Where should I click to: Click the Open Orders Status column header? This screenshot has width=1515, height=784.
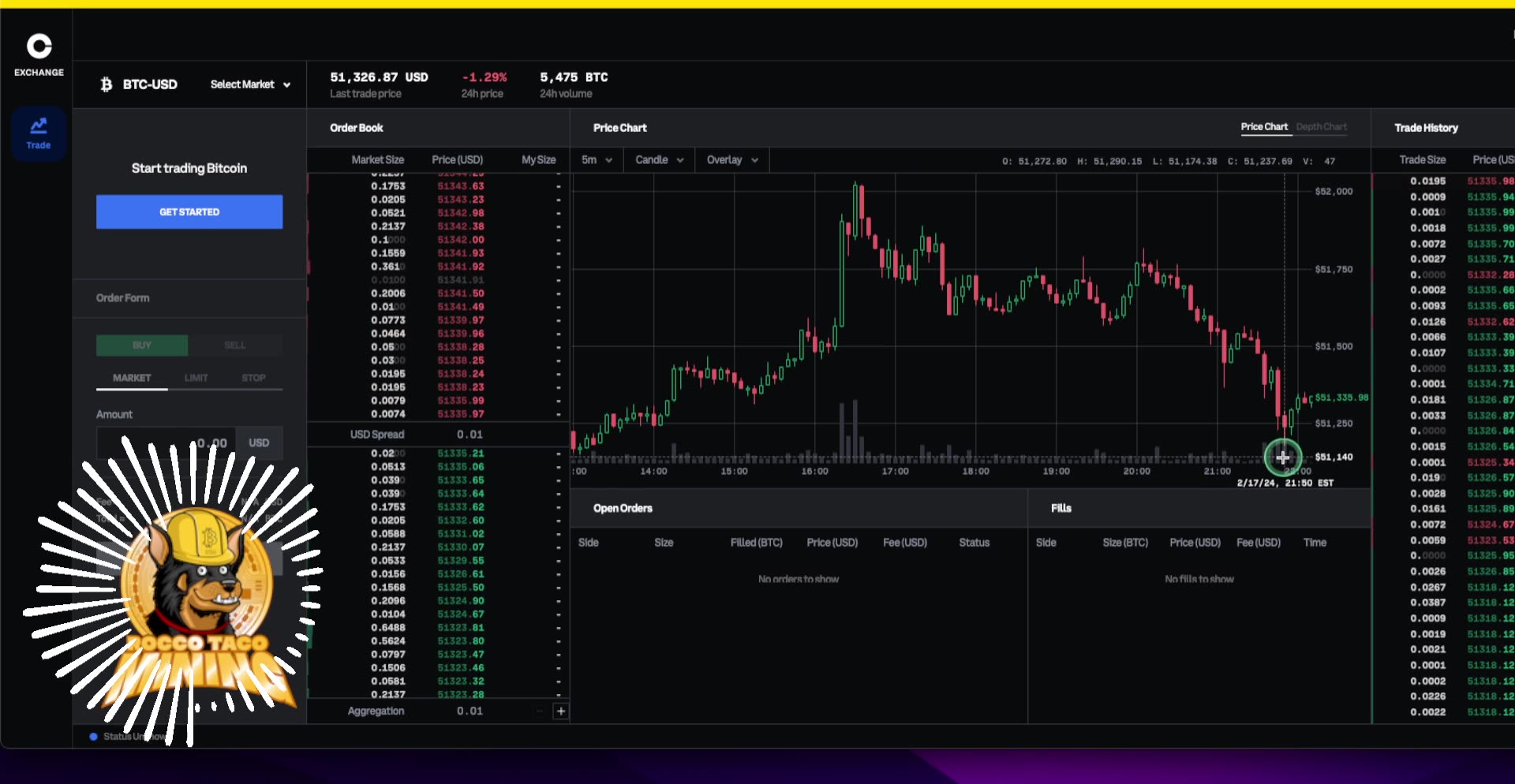click(x=974, y=543)
